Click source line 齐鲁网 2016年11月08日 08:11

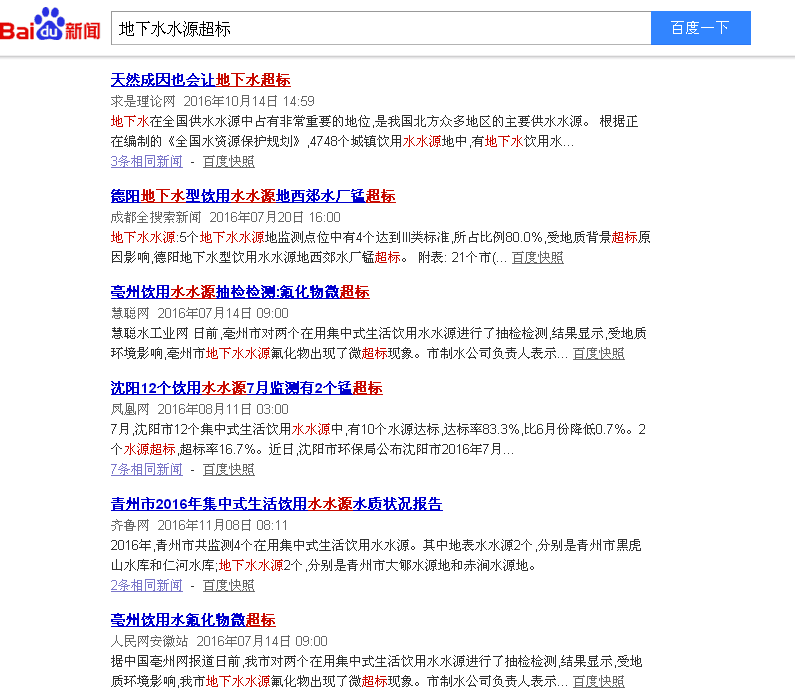pyautogui.click(x=199, y=525)
